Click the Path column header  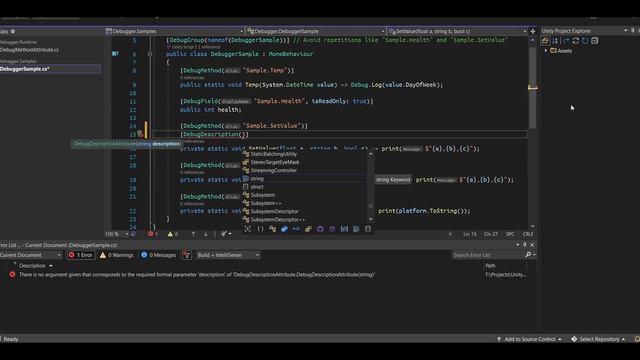point(491,266)
